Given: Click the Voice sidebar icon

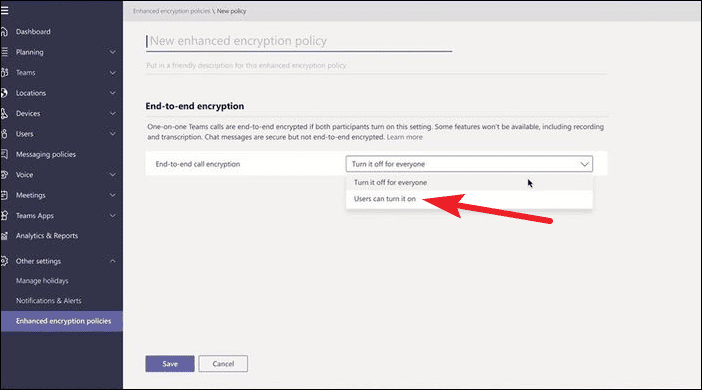Looking at the screenshot, I should (4, 175).
